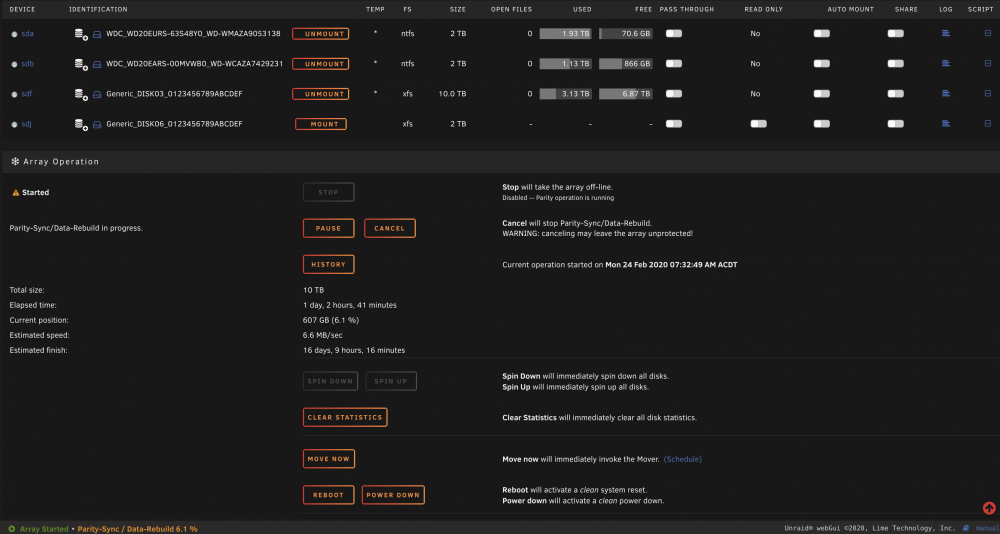Open the log icon for sda

[x=946, y=33]
